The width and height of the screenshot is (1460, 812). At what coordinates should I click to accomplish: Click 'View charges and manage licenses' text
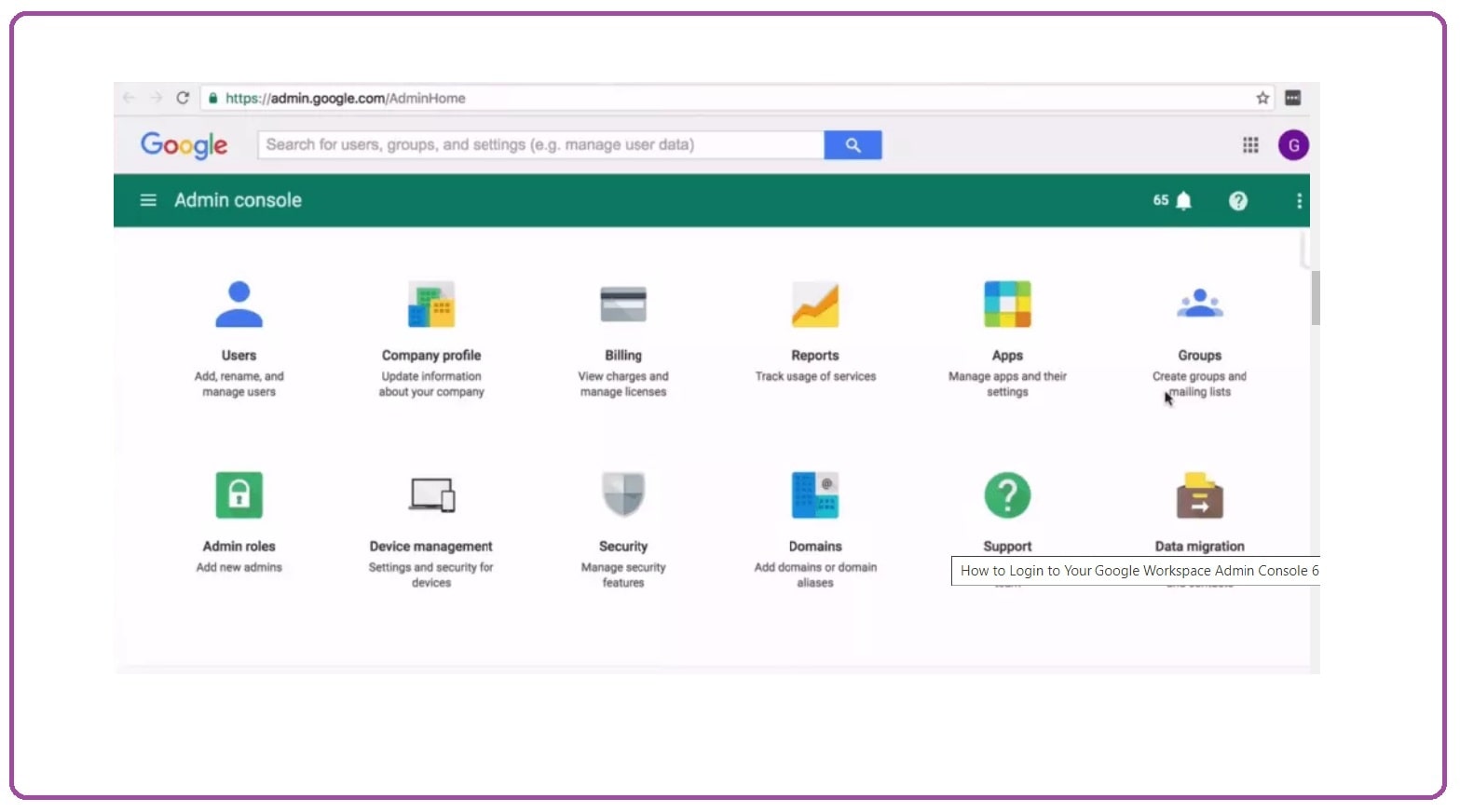[x=623, y=385]
